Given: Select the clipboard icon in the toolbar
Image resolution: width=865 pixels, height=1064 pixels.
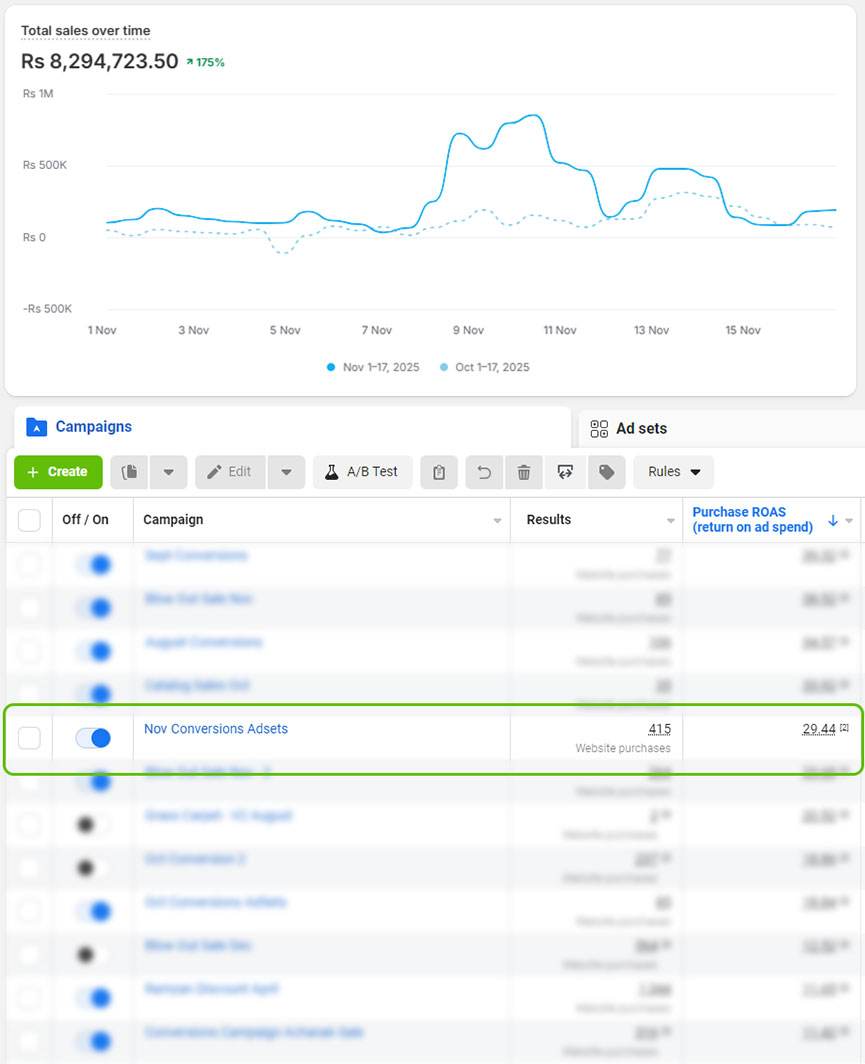Looking at the screenshot, I should 438,472.
